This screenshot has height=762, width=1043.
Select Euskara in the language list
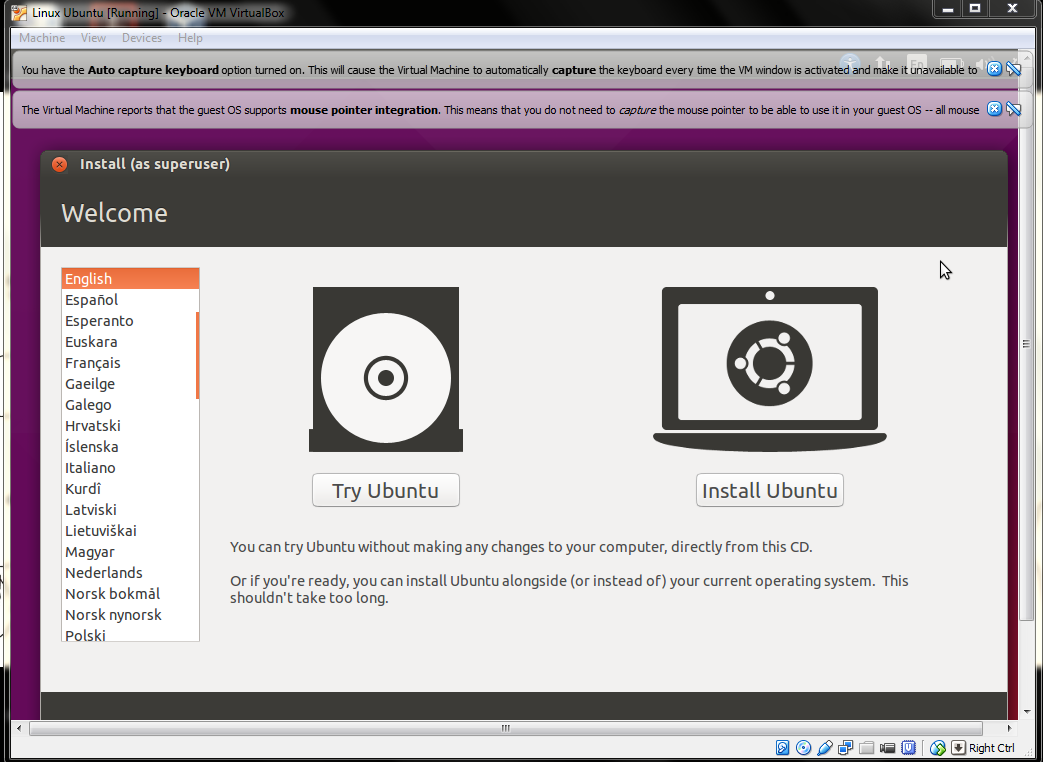[130, 342]
